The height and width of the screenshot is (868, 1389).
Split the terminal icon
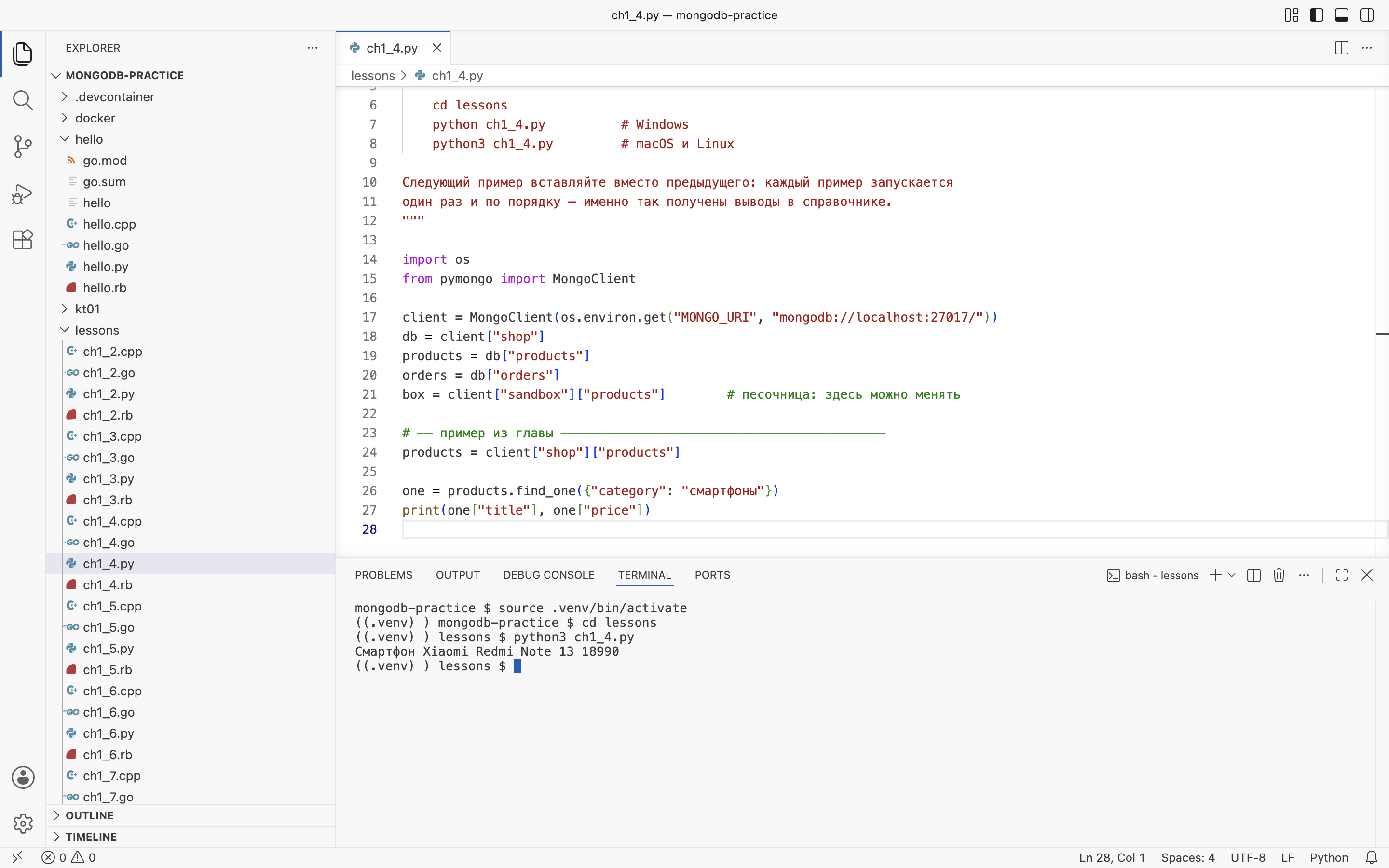1253,575
